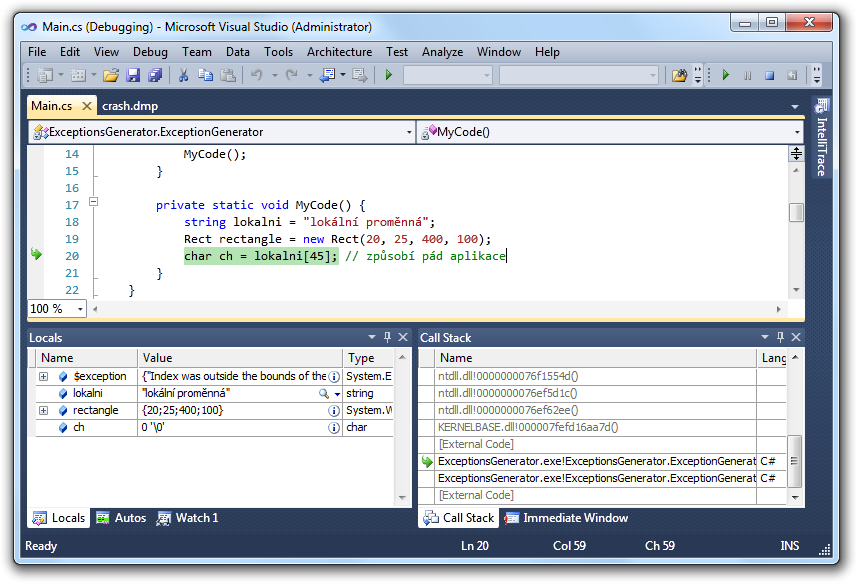Click the Undo arrow icon
Viewport: 857px width, 584px height.
[256, 75]
